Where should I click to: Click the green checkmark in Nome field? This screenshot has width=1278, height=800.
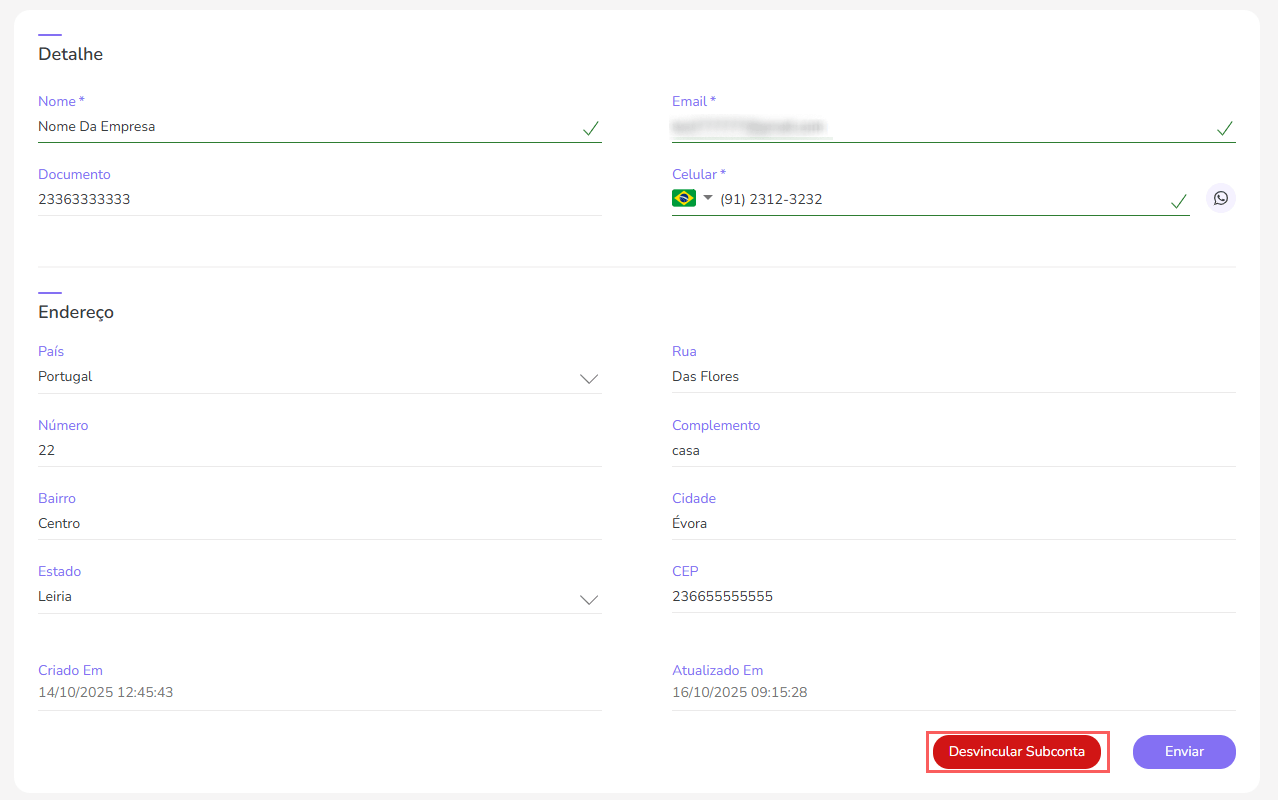click(590, 128)
